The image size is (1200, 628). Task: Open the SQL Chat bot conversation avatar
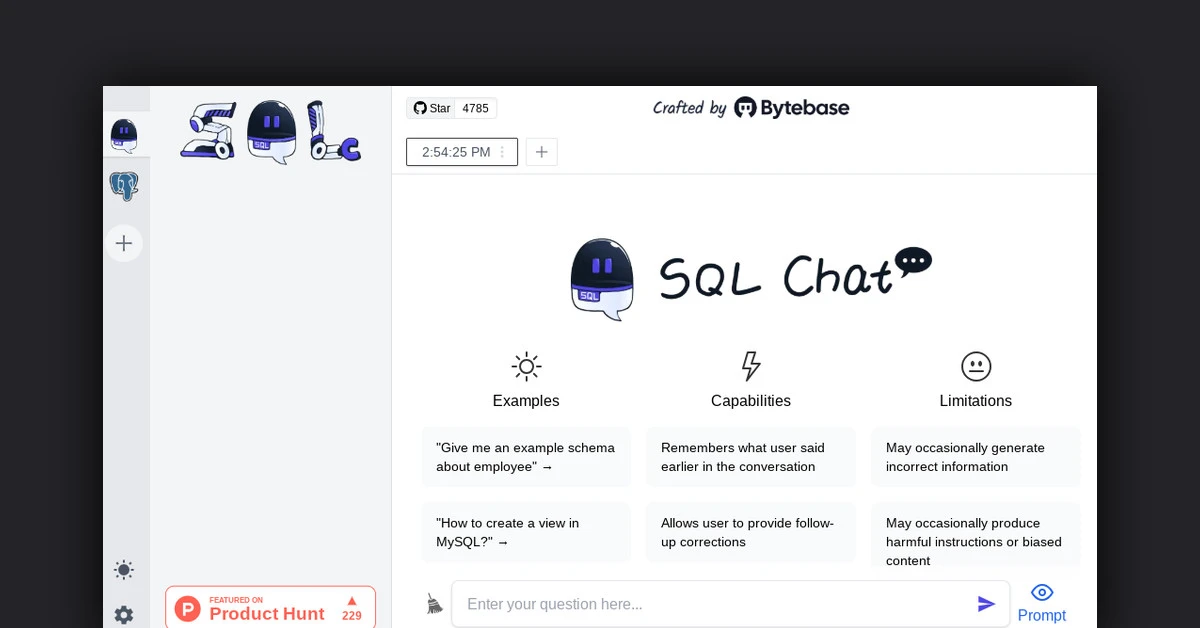tap(124, 134)
